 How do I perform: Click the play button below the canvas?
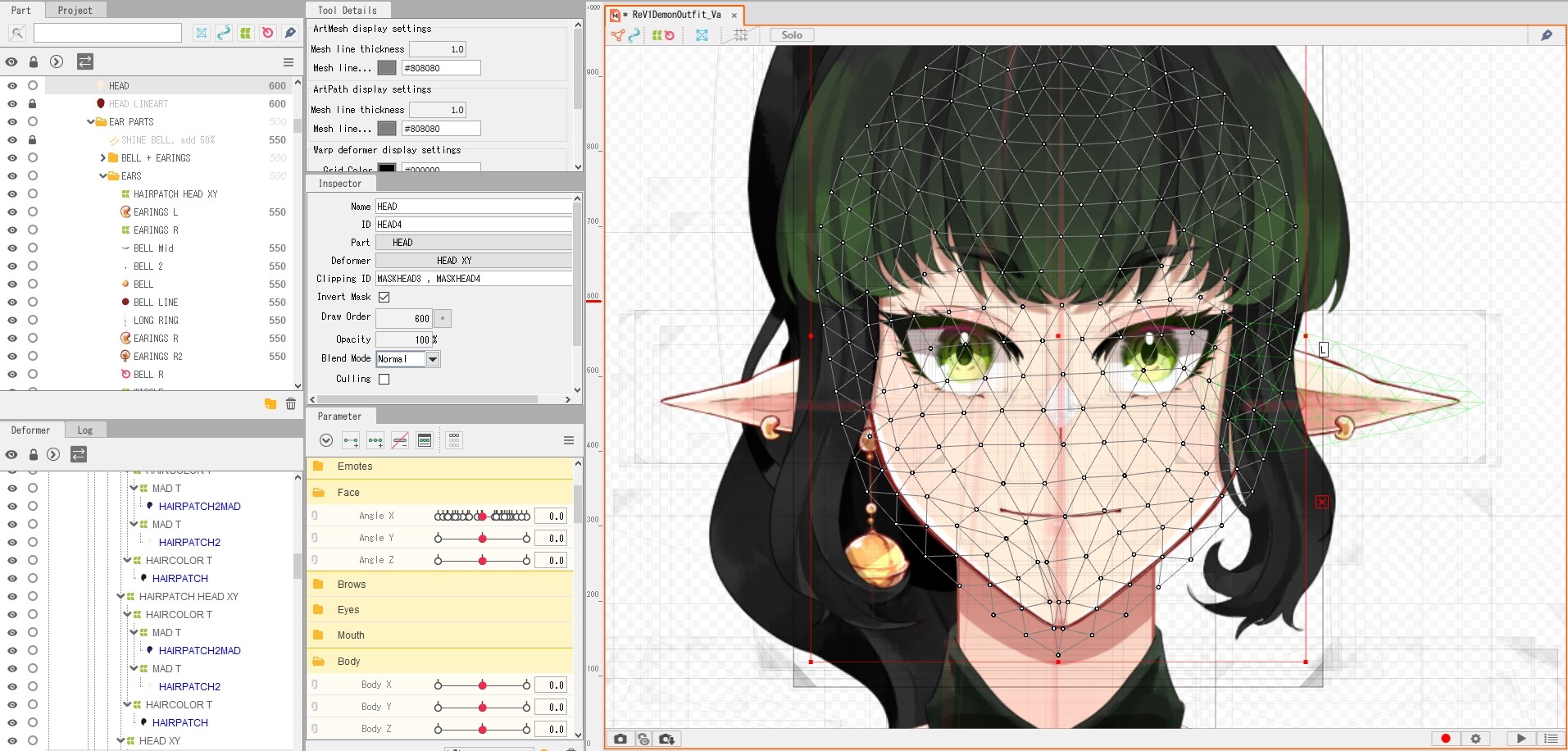tap(1521, 739)
